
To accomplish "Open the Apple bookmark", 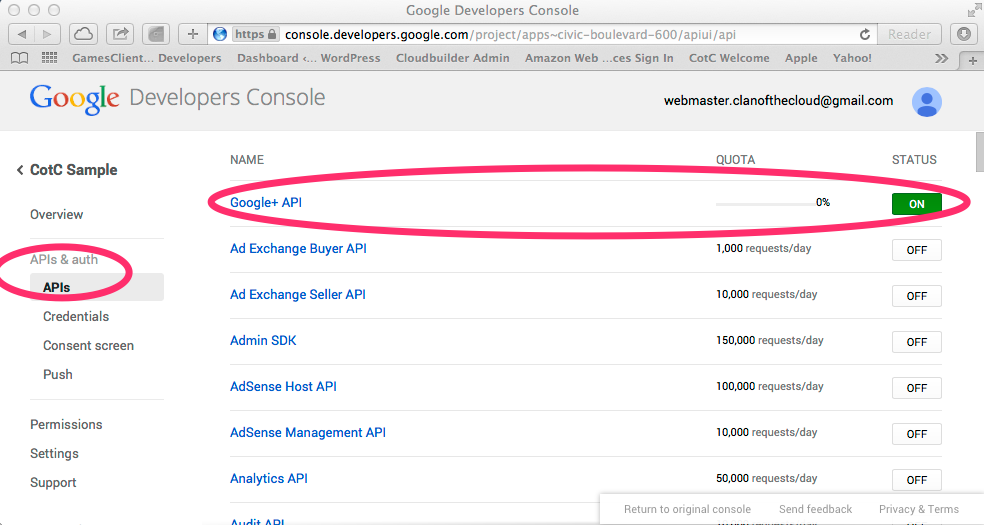I will click(x=801, y=58).
